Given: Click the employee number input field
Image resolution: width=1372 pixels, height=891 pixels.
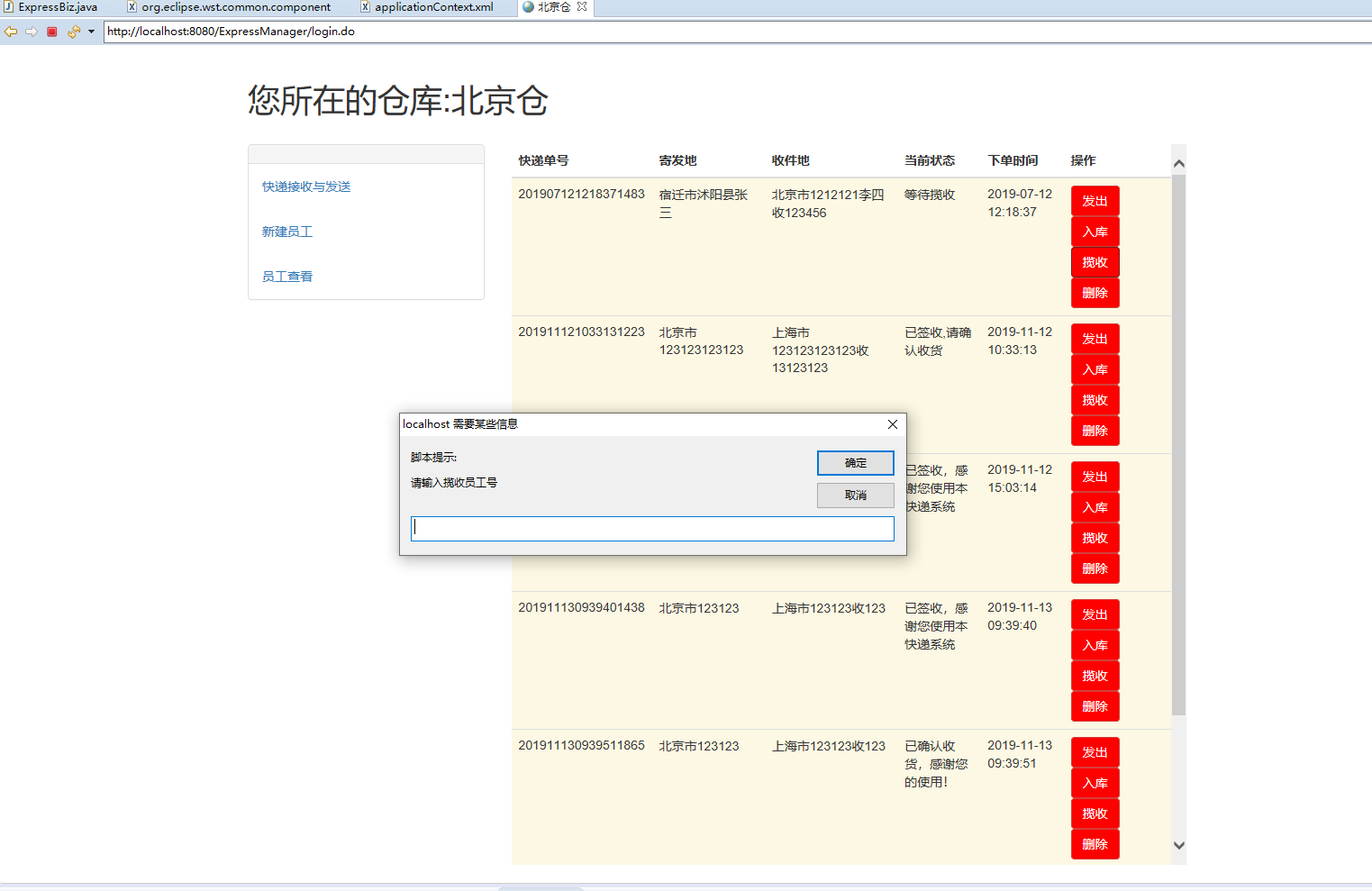Looking at the screenshot, I should [652, 528].
